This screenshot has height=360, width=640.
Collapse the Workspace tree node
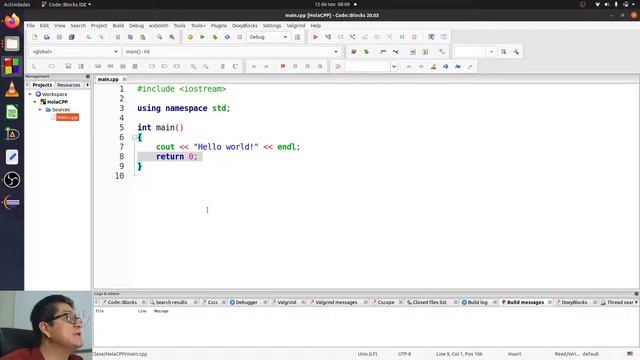pos(30,94)
